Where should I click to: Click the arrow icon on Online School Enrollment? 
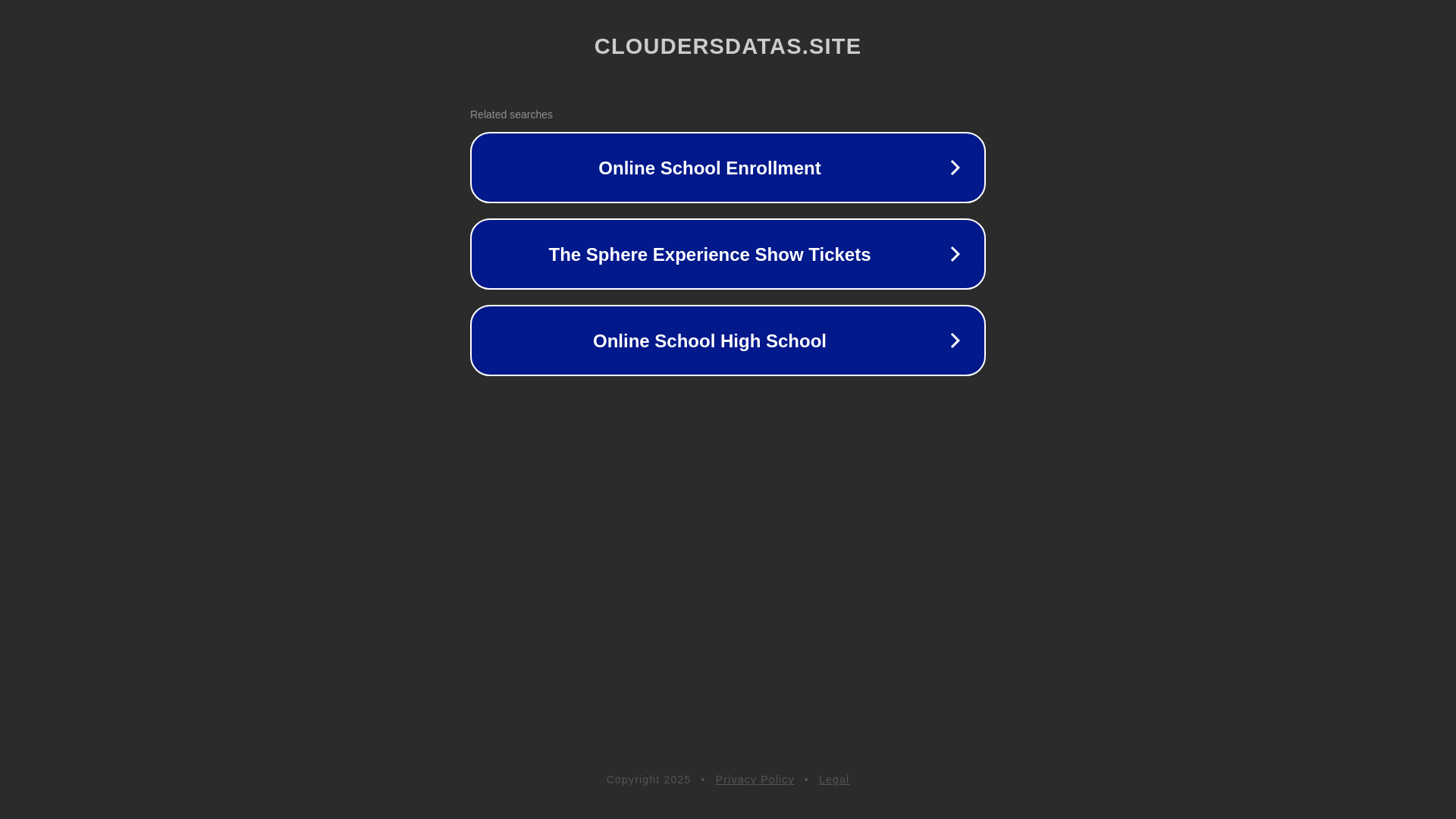pos(955,168)
